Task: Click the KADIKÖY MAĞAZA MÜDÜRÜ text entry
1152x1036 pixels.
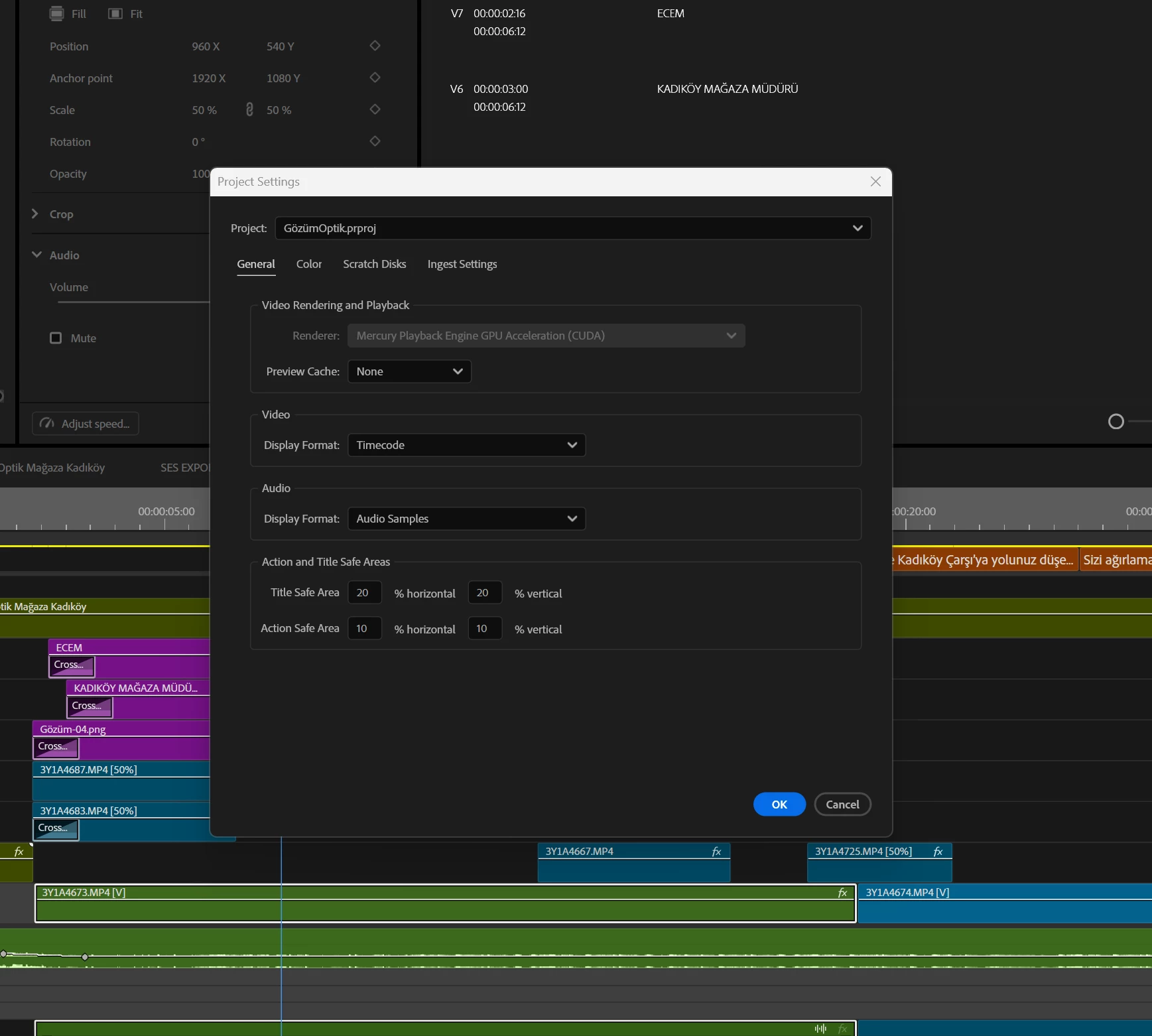Action: click(x=728, y=89)
